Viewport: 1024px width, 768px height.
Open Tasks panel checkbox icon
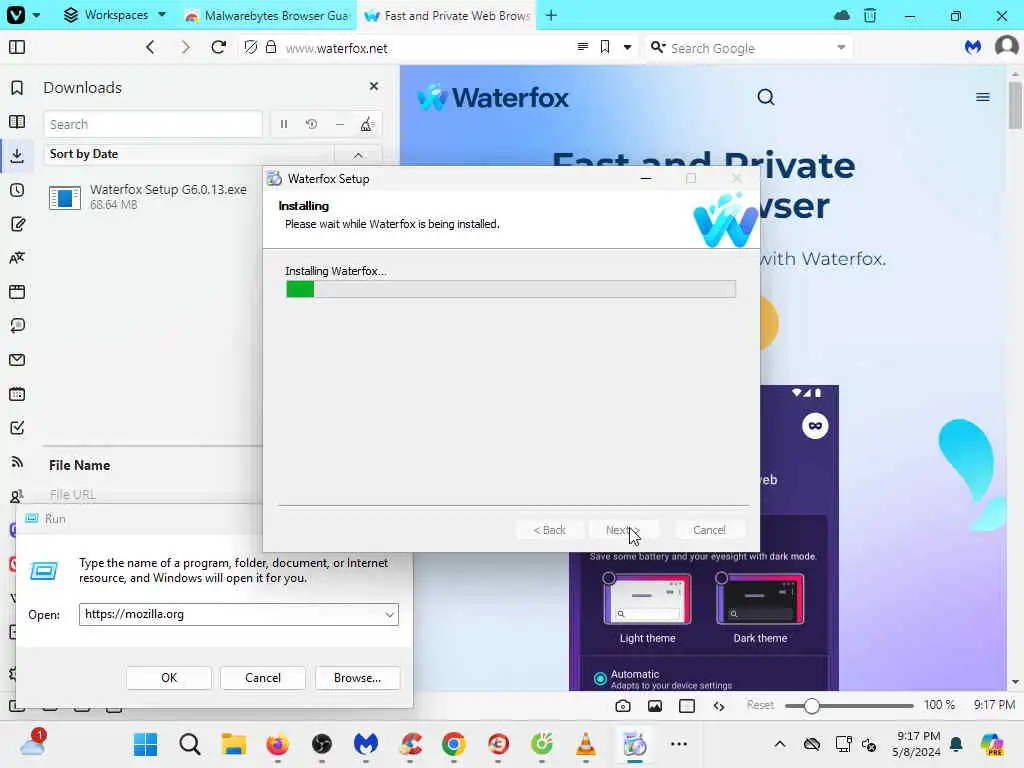point(17,428)
